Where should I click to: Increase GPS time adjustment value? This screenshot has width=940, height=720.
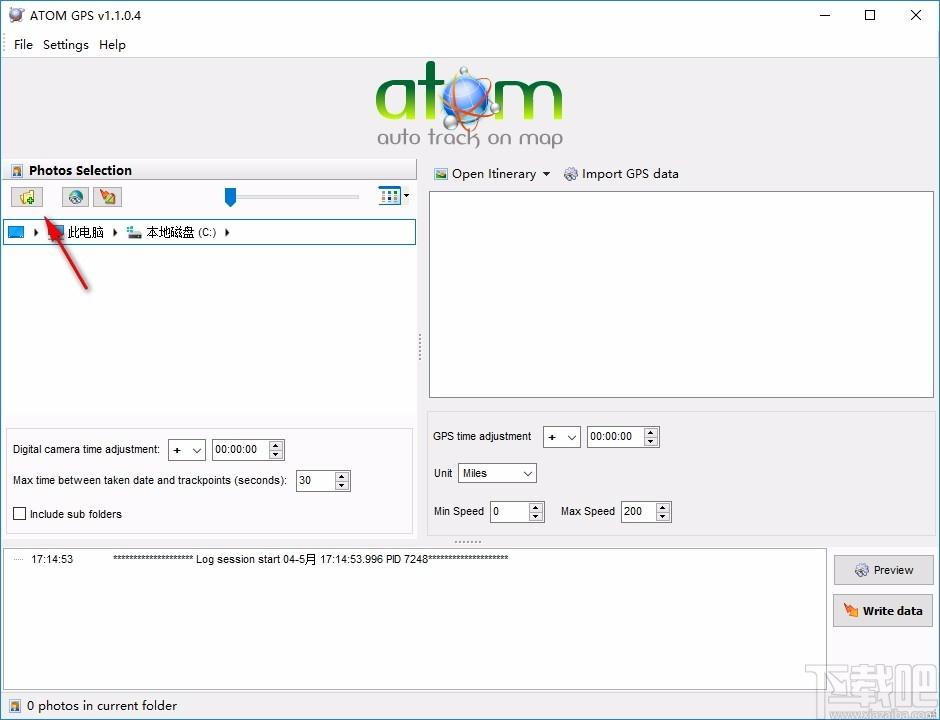coord(651,432)
